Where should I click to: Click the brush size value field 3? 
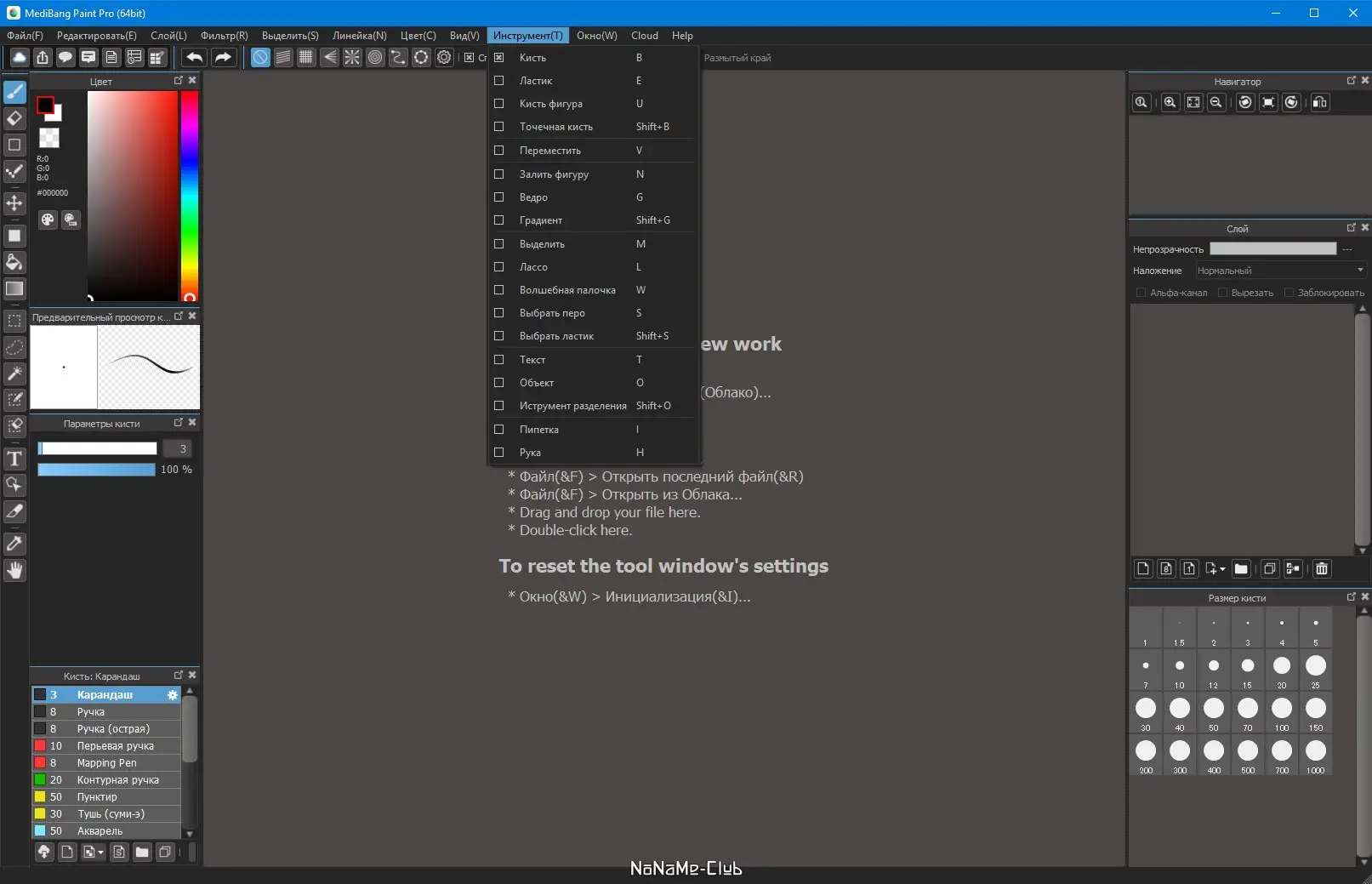(x=177, y=448)
